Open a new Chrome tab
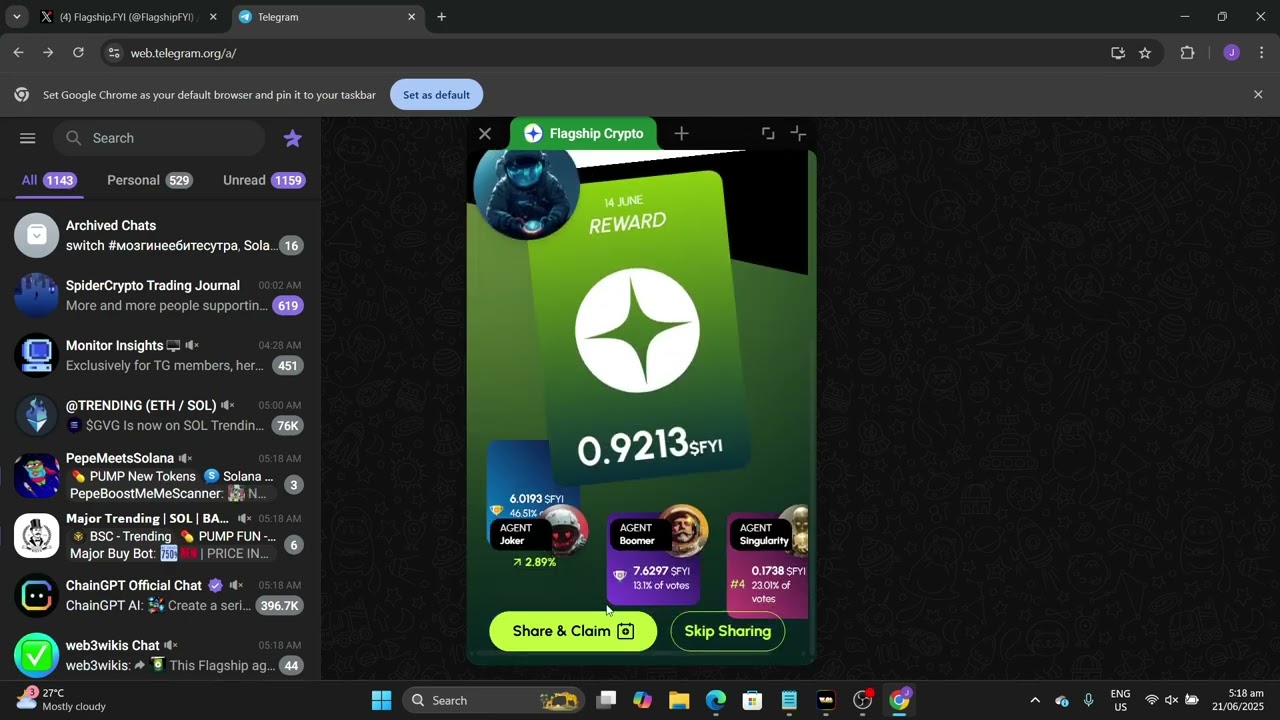1280x720 pixels. click(x=441, y=17)
